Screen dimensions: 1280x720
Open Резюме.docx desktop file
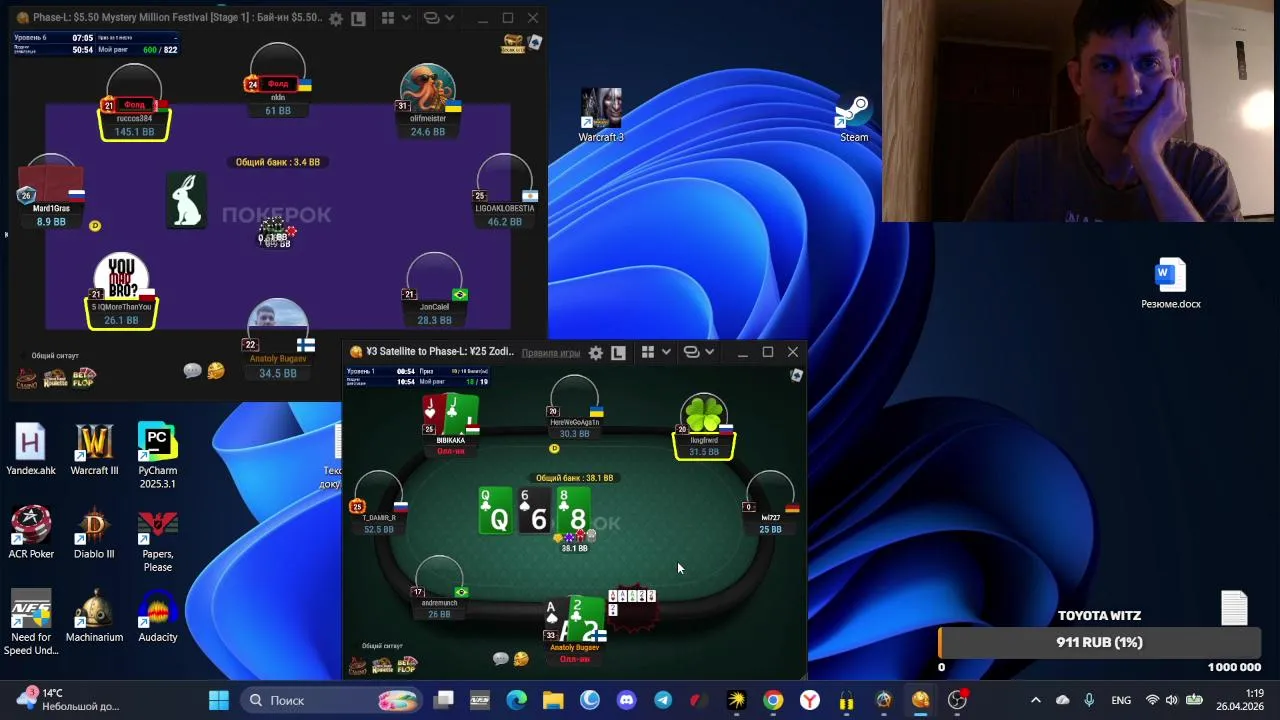1171,284
